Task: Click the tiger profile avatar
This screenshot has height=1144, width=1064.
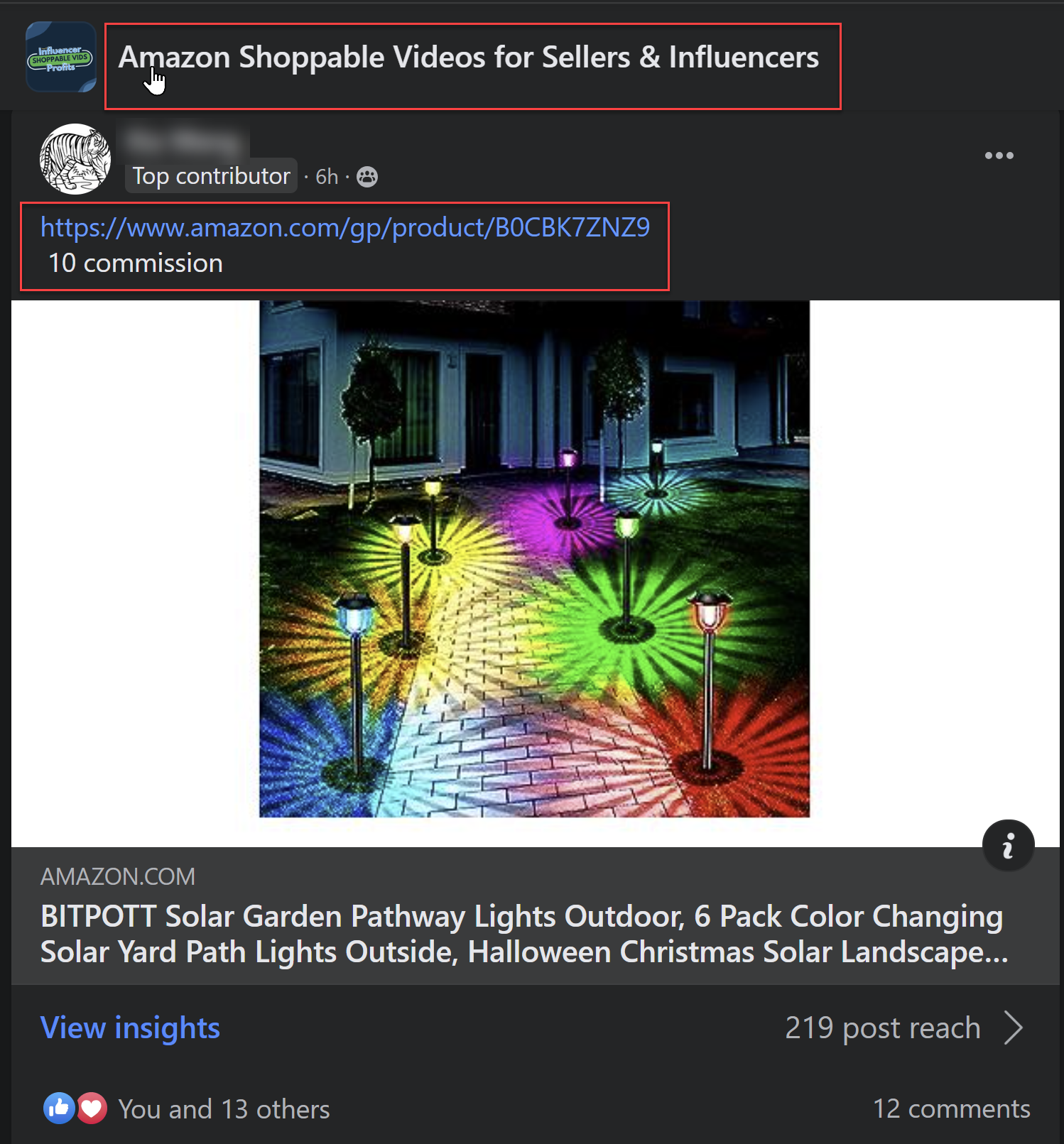Action: tap(75, 159)
